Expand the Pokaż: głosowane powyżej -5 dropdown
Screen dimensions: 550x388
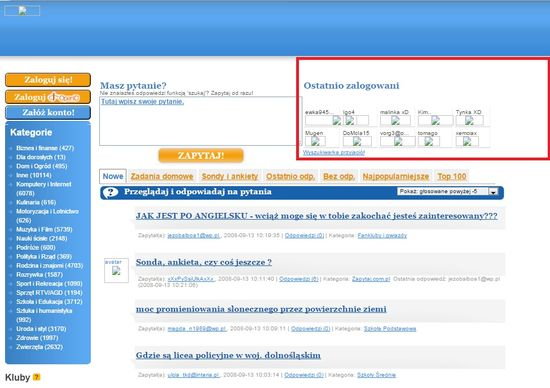point(448,192)
